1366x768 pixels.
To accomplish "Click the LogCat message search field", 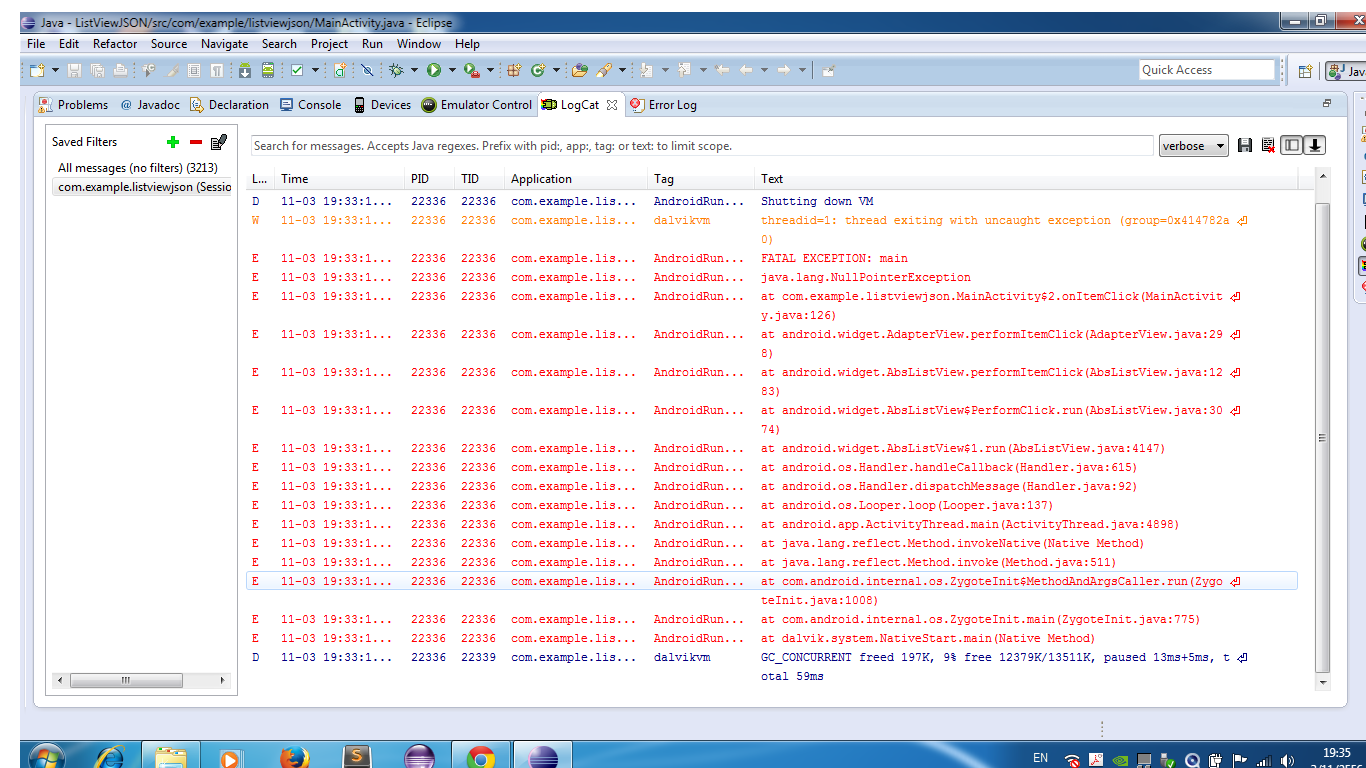I will [700, 146].
